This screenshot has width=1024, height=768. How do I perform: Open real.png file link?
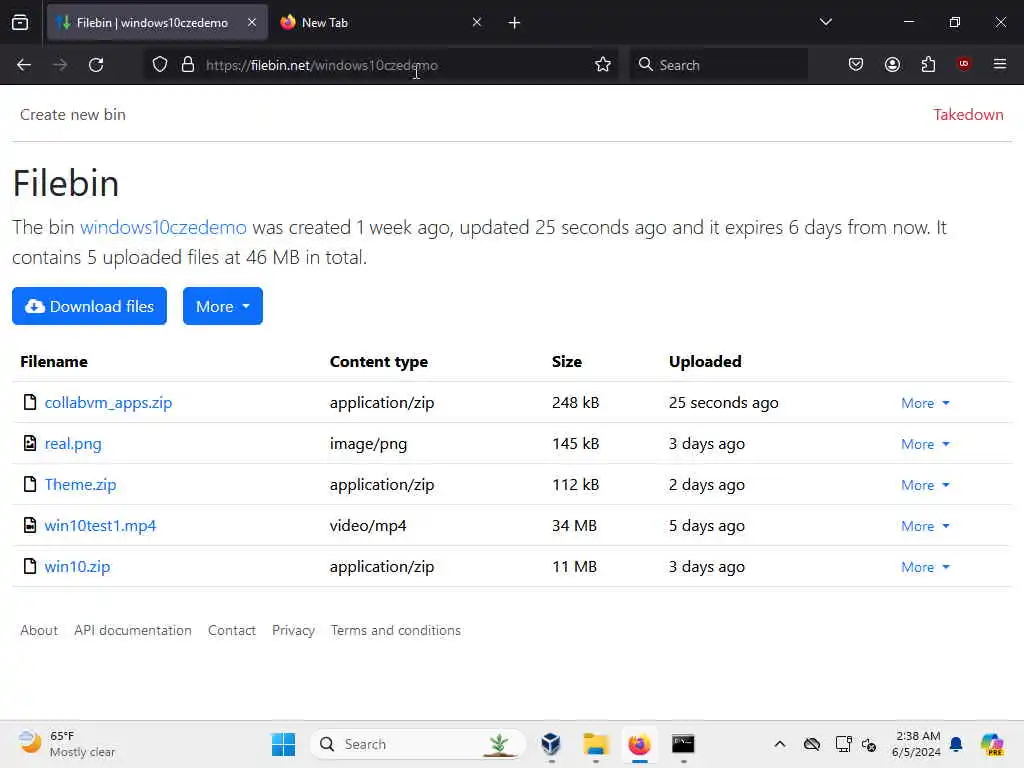[x=73, y=443]
